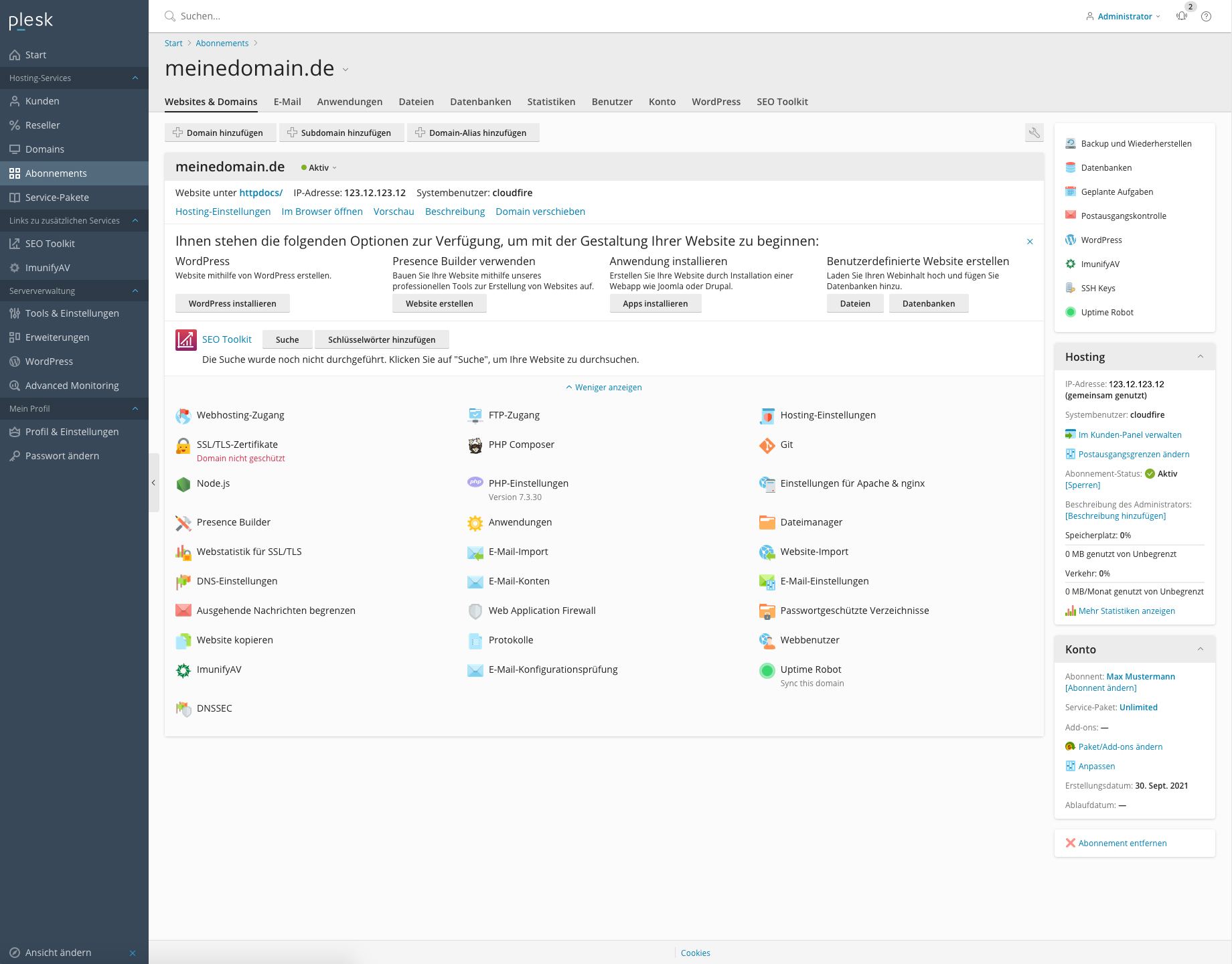Viewport: 1232px width, 964px height.
Task: Click the wrench settings icon
Action: tap(1034, 133)
